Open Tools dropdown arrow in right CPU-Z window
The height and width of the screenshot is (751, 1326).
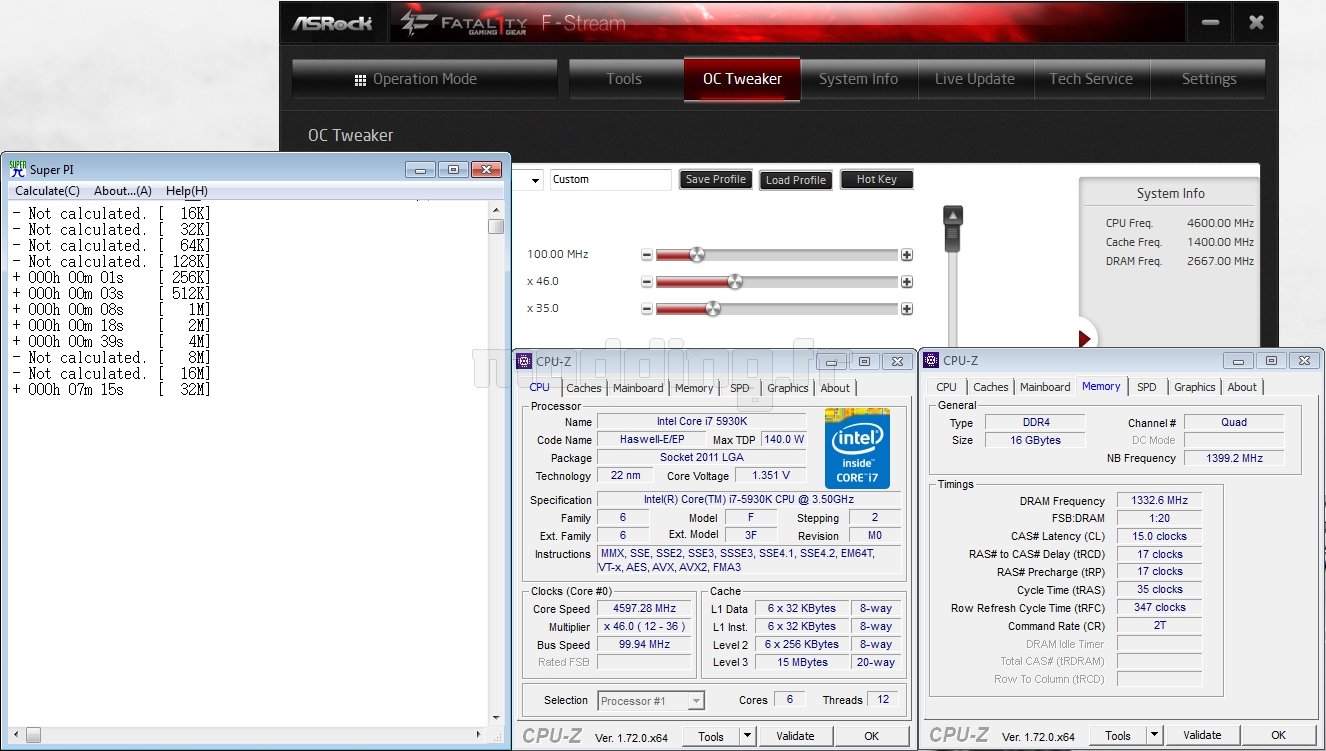point(1154,735)
